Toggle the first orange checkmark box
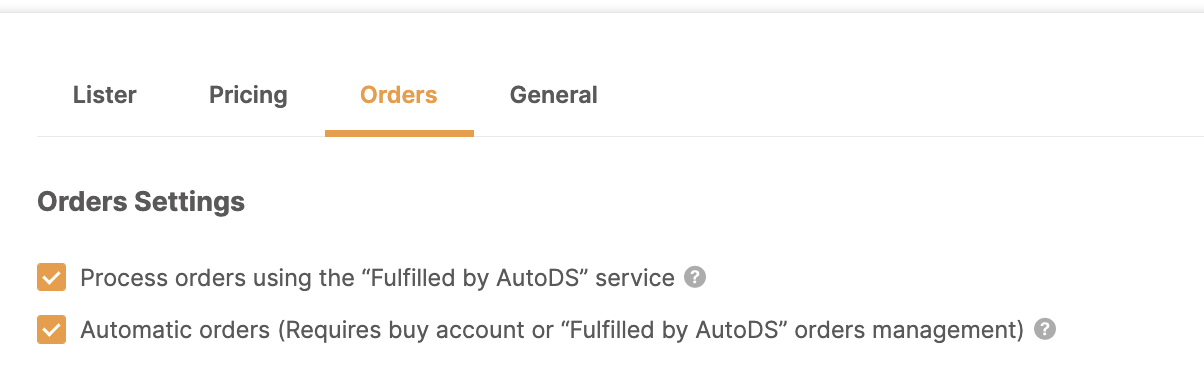The width and height of the screenshot is (1204, 366). [x=52, y=277]
